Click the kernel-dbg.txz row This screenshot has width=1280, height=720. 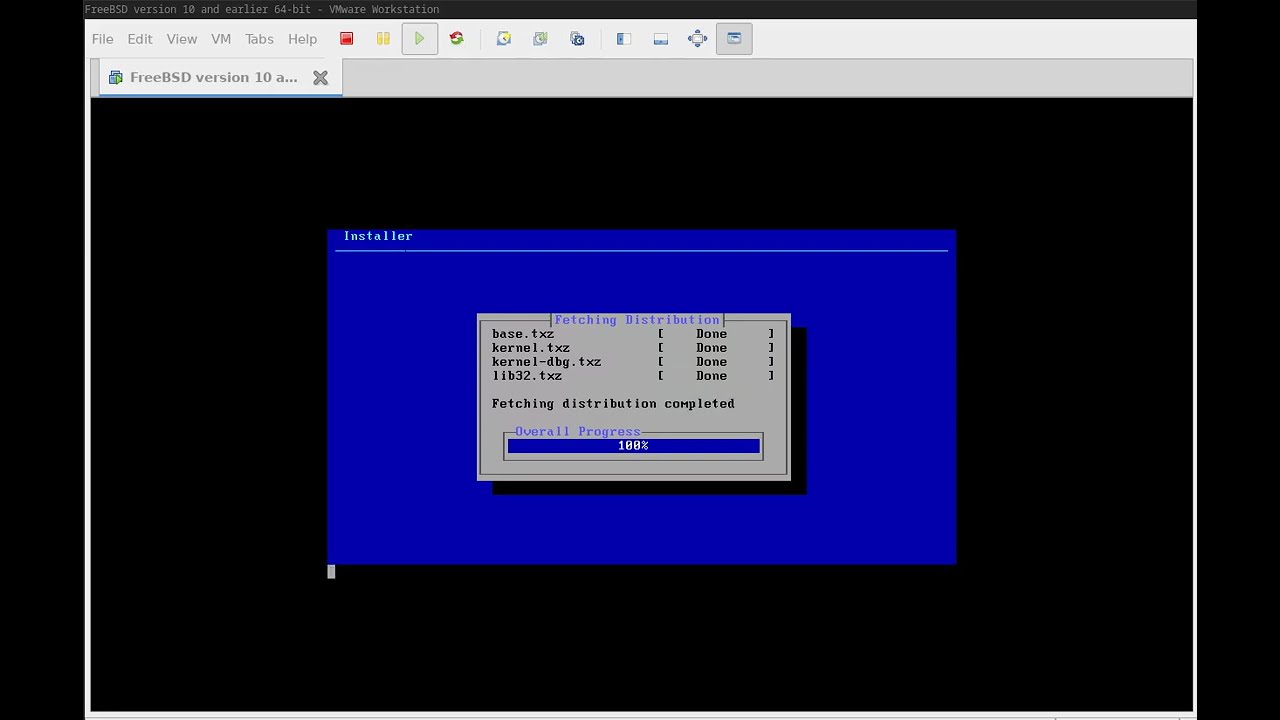click(633, 362)
